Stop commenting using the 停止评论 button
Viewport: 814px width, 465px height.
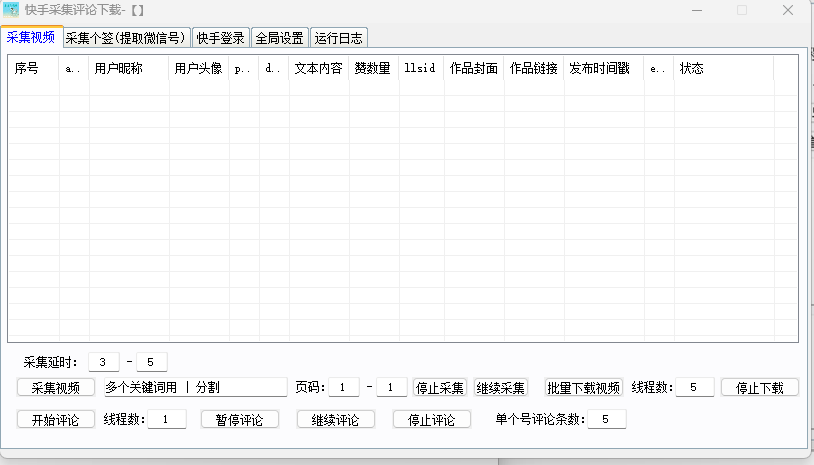[432, 420]
